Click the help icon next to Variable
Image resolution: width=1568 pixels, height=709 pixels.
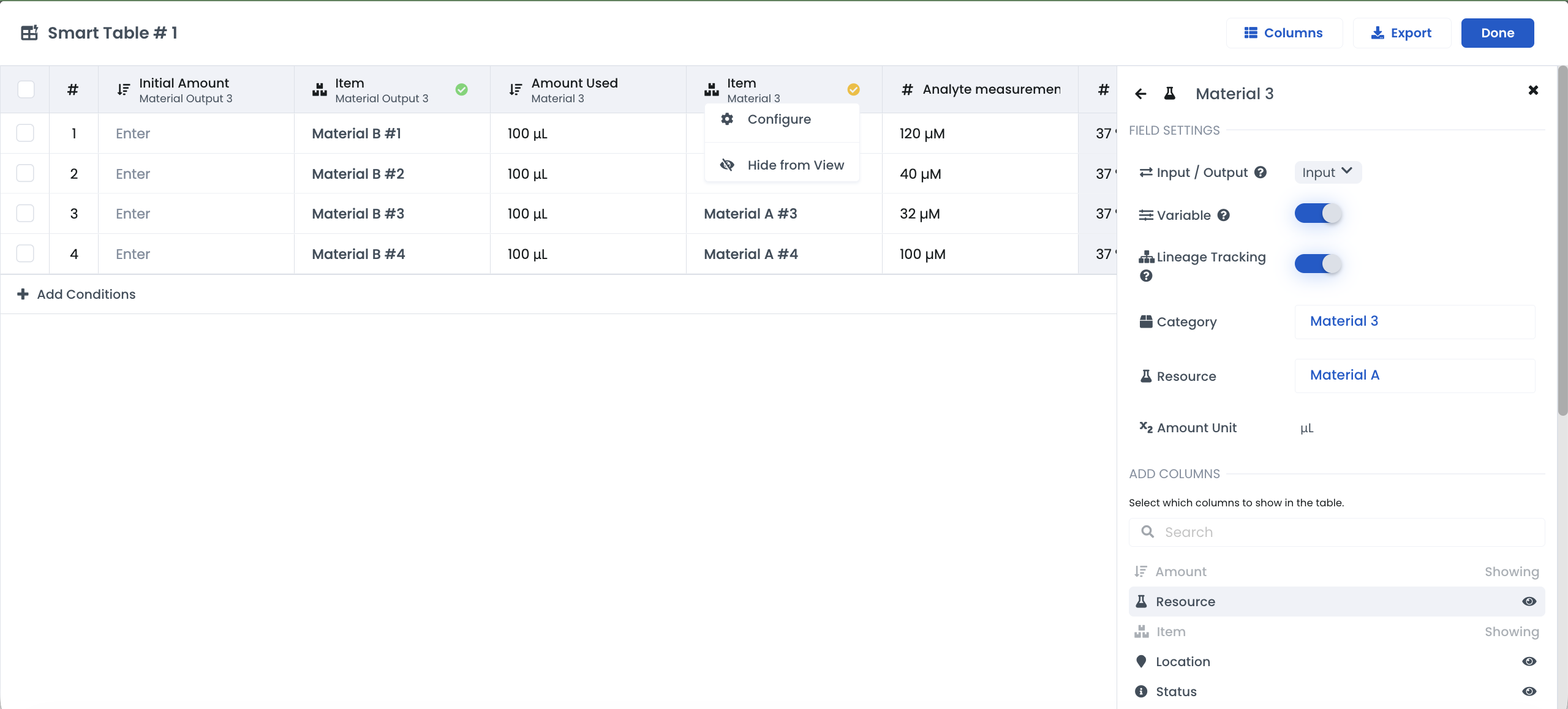[x=1223, y=215]
